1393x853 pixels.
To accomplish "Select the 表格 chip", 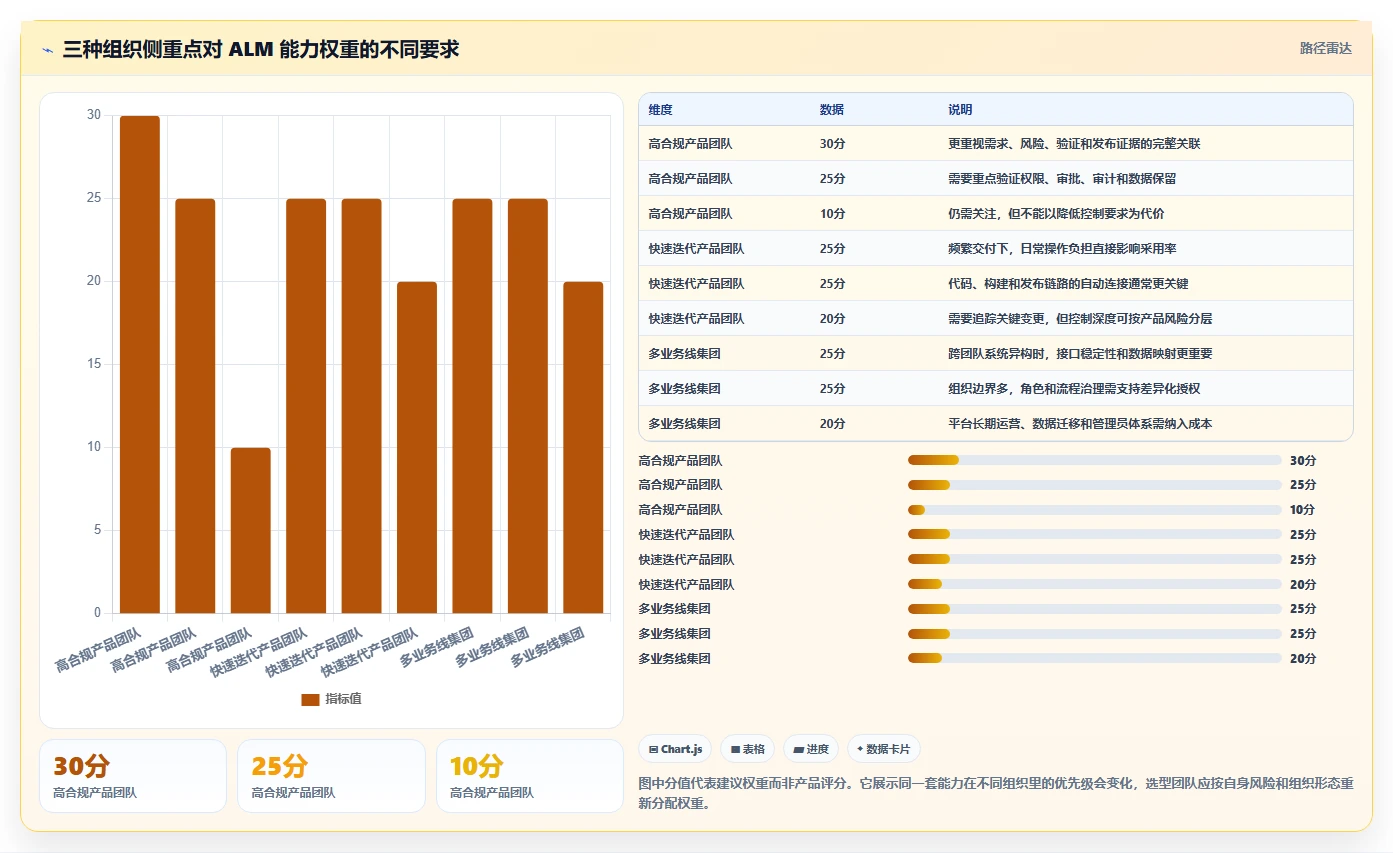I will coord(748,749).
